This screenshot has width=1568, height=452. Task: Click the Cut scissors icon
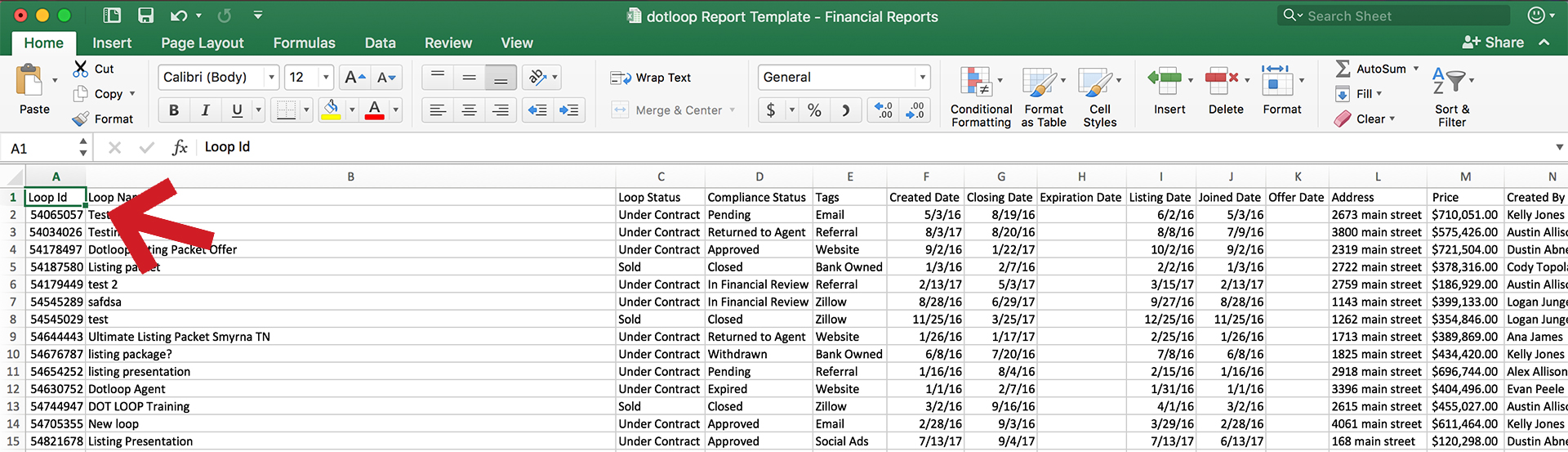click(x=80, y=69)
